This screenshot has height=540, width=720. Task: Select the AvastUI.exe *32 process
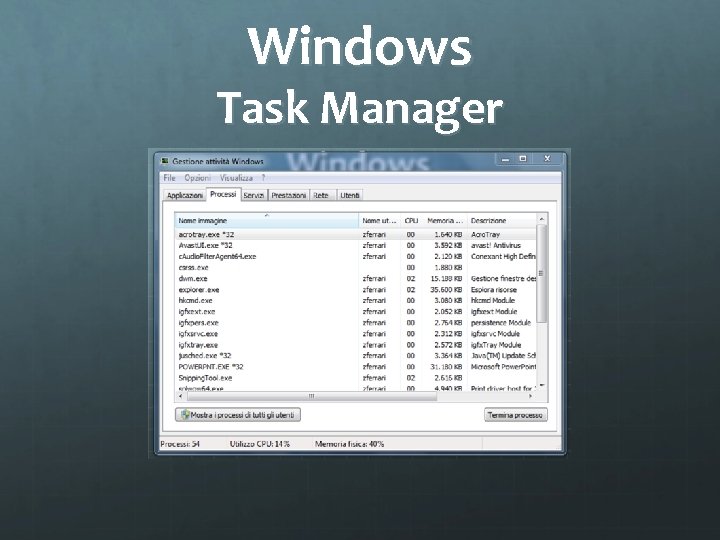[355, 245]
